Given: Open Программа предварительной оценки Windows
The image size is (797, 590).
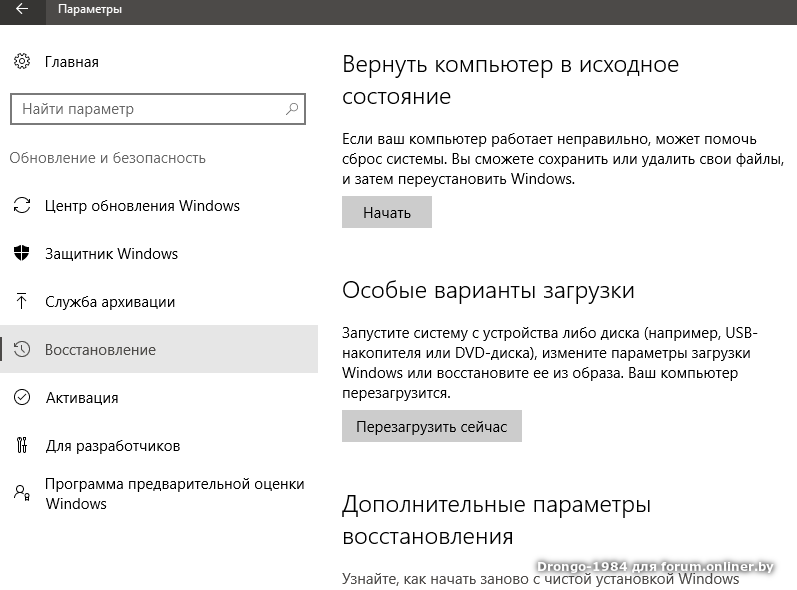Looking at the screenshot, I should tap(174, 494).
